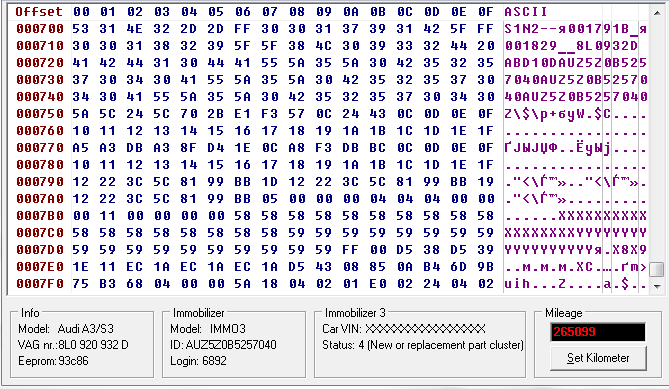Click the 08 column header

(297, 12)
